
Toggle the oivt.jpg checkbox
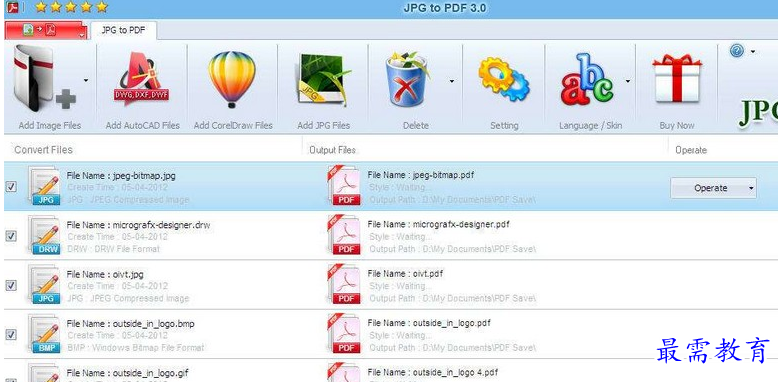click(x=10, y=286)
